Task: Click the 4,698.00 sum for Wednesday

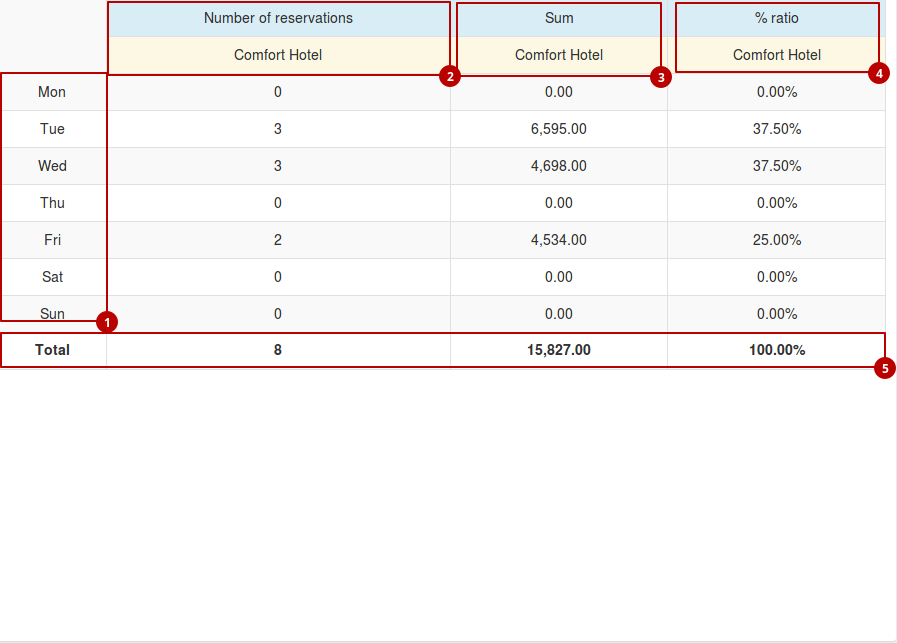Action: 559,166
